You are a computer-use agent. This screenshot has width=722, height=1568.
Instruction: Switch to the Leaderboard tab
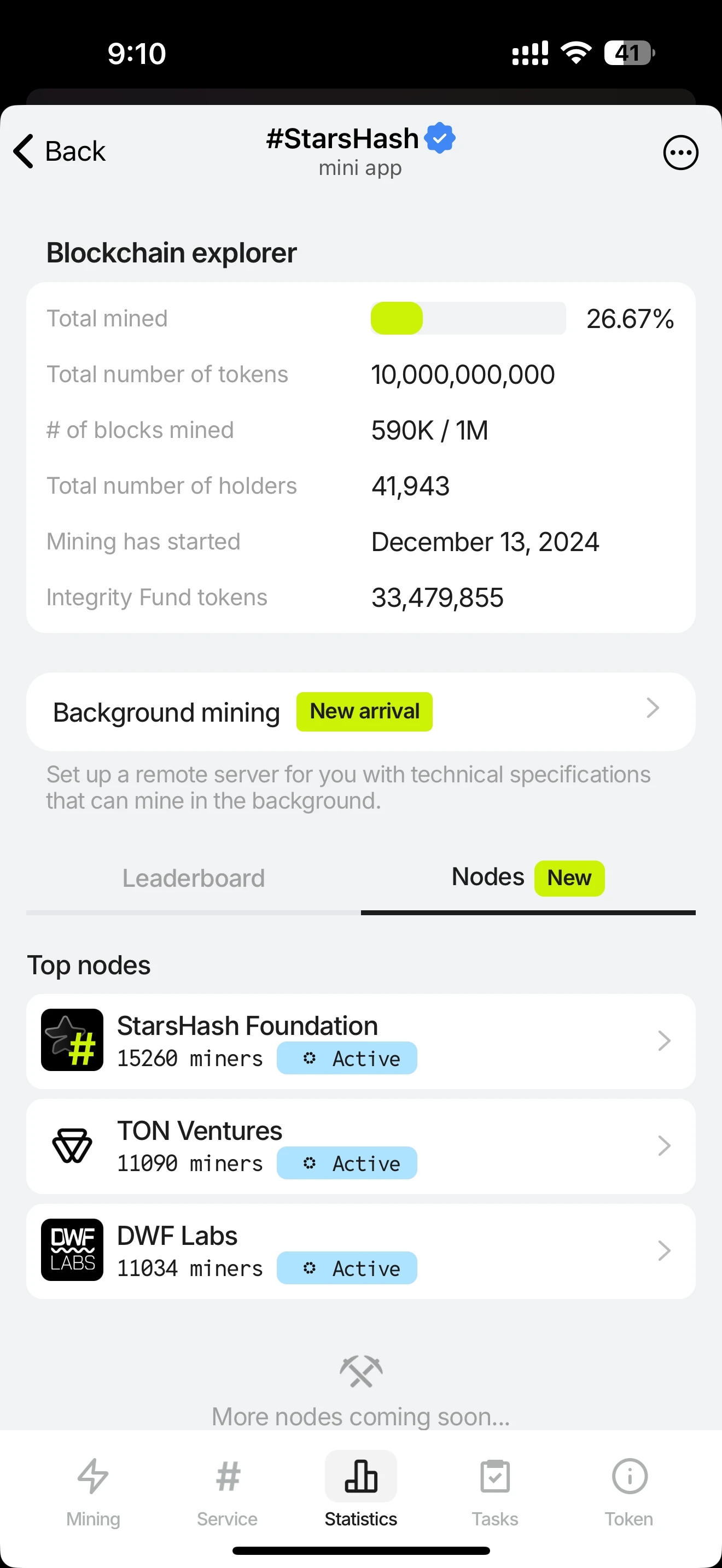click(x=194, y=879)
